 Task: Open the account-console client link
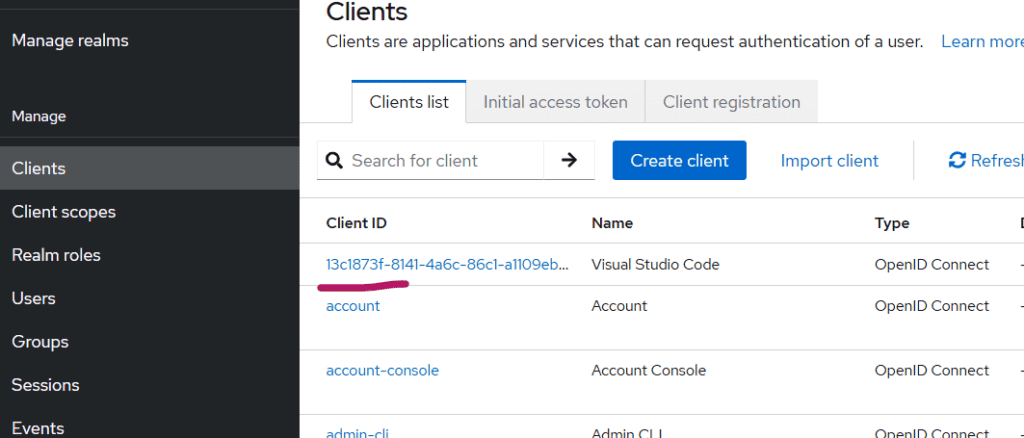pos(382,370)
